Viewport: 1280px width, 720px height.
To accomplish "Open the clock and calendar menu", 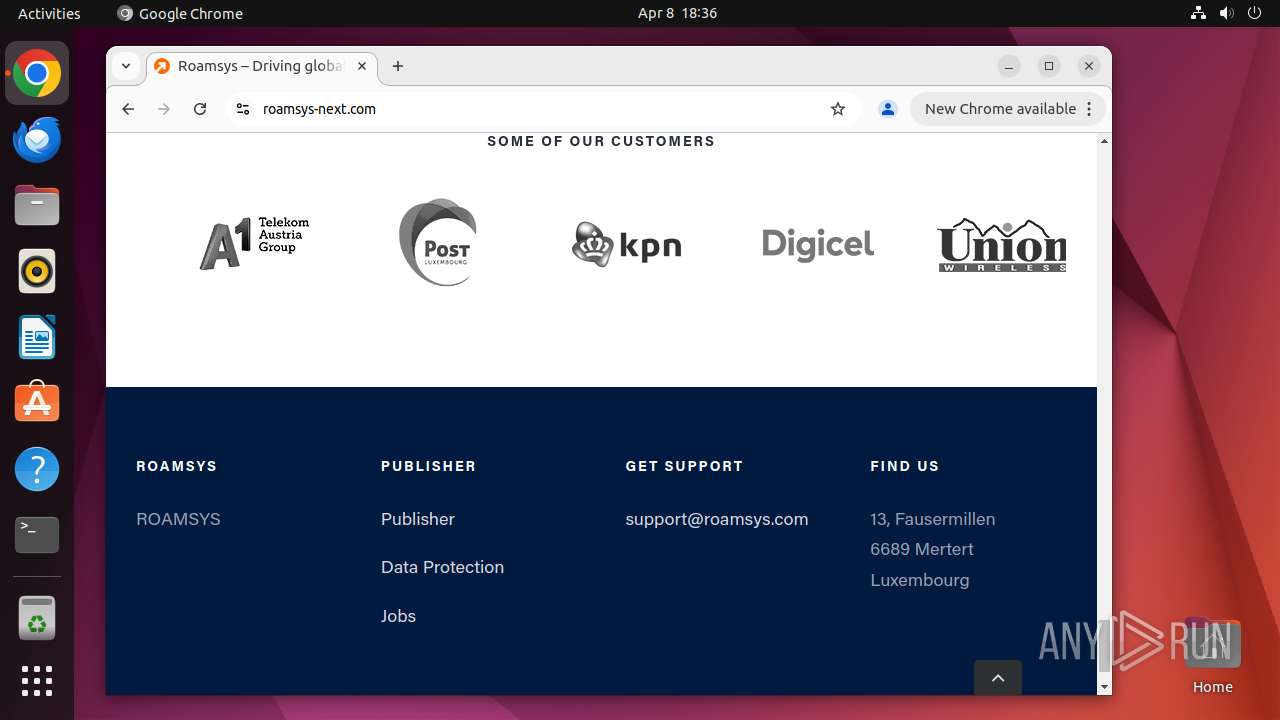I will [677, 13].
